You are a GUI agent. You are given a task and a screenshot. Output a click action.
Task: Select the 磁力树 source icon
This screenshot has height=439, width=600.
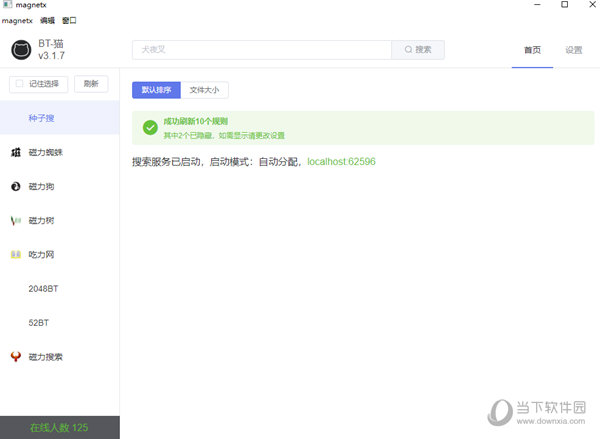coord(16,220)
